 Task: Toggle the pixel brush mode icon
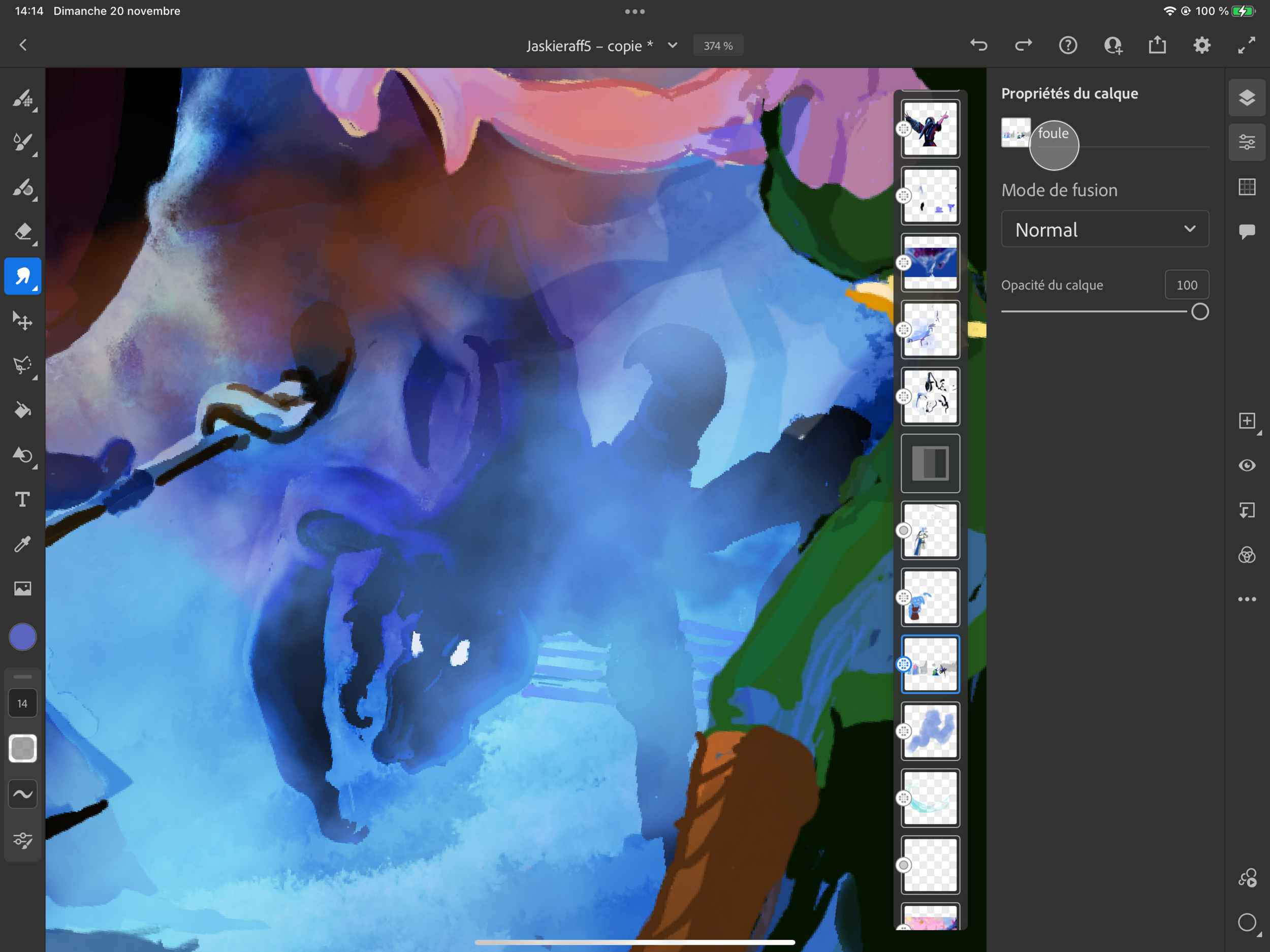[22, 98]
